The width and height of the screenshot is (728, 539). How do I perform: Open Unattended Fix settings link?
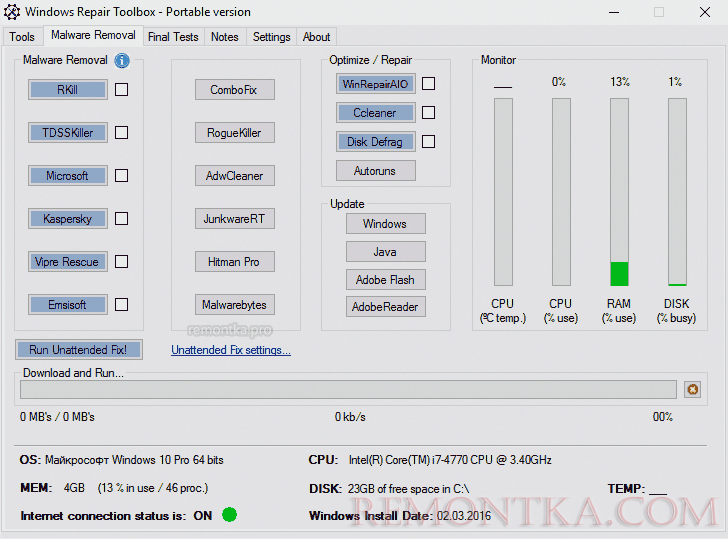[231, 350]
